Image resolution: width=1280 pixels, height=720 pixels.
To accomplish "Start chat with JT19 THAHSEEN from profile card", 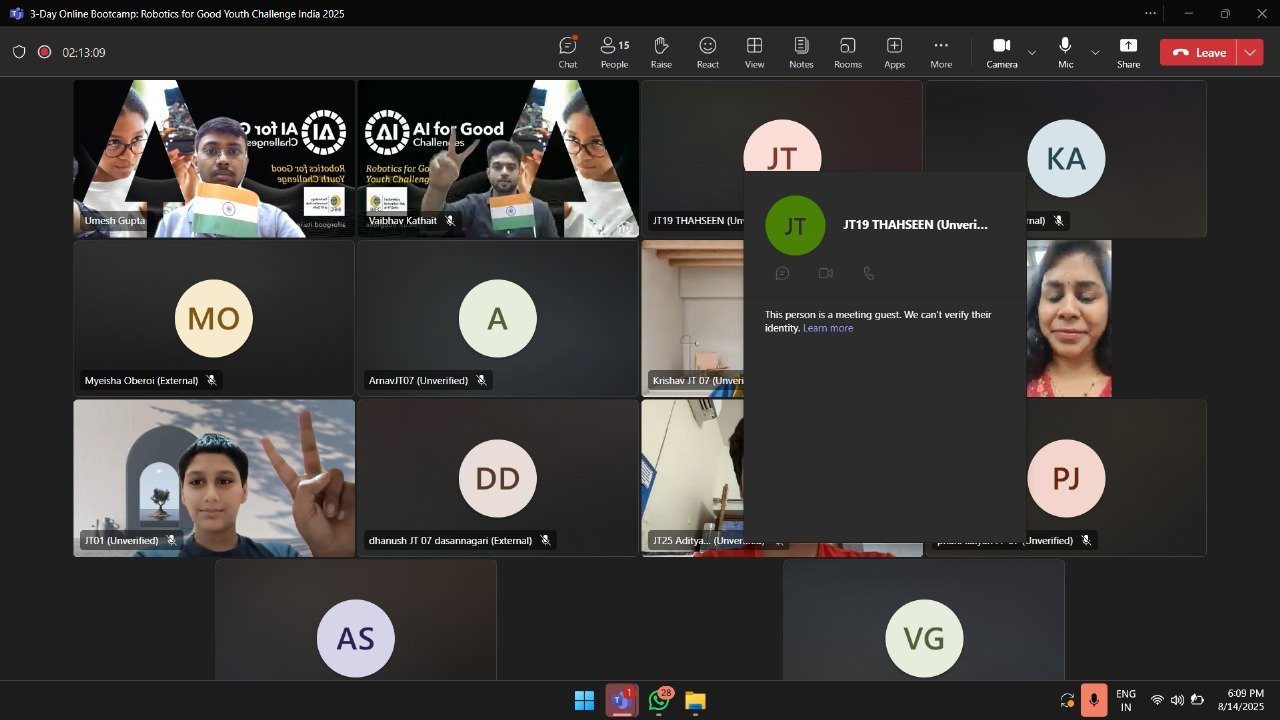I will (x=782, y=273).
